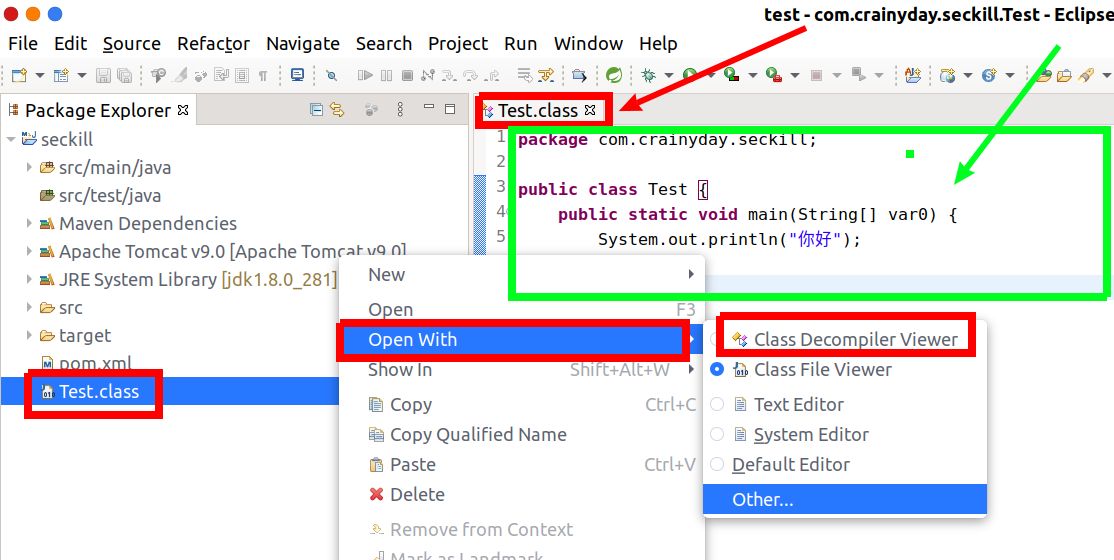Expand the target folder node
1114x560 pixels.
[29, 335]
